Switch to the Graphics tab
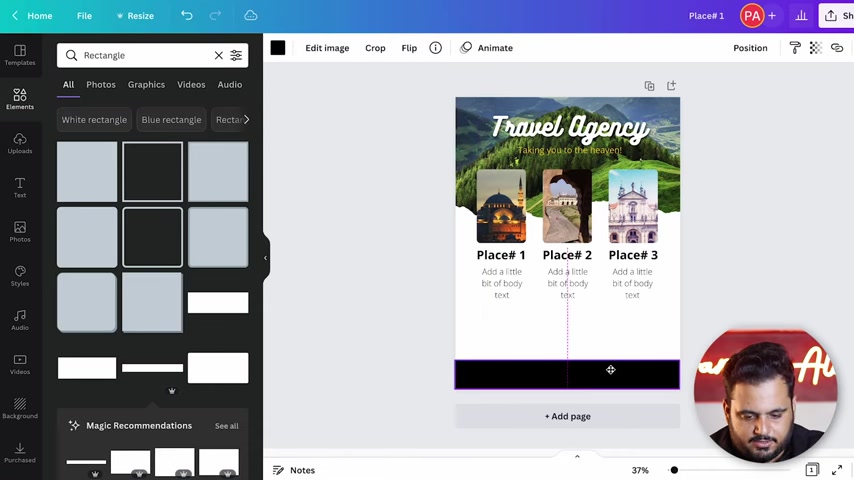The height and width of the screenshot is (480, 854). pyautogui.click(x=146, y=84)
